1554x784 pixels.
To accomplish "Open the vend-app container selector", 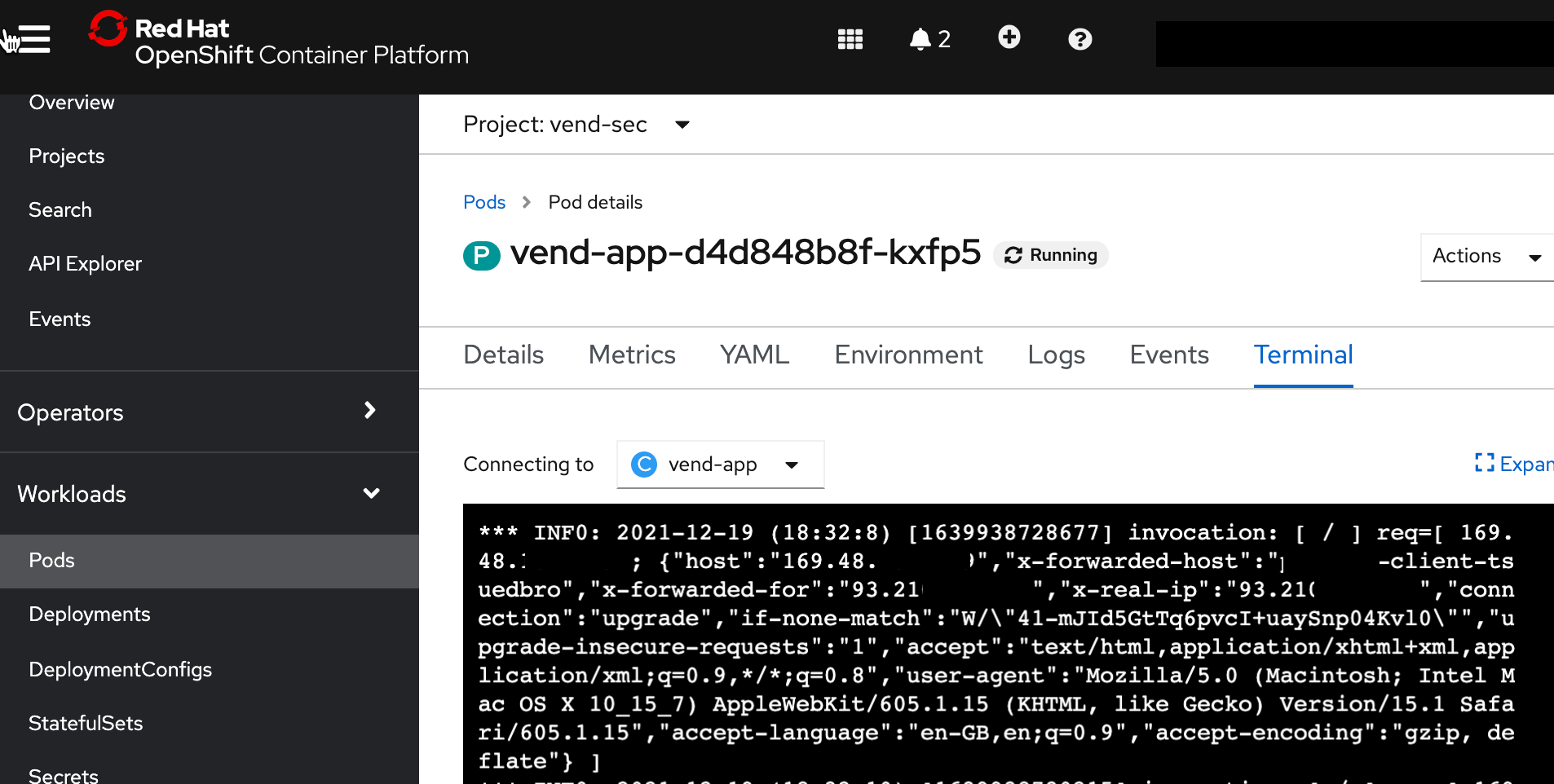I will 791,465.
